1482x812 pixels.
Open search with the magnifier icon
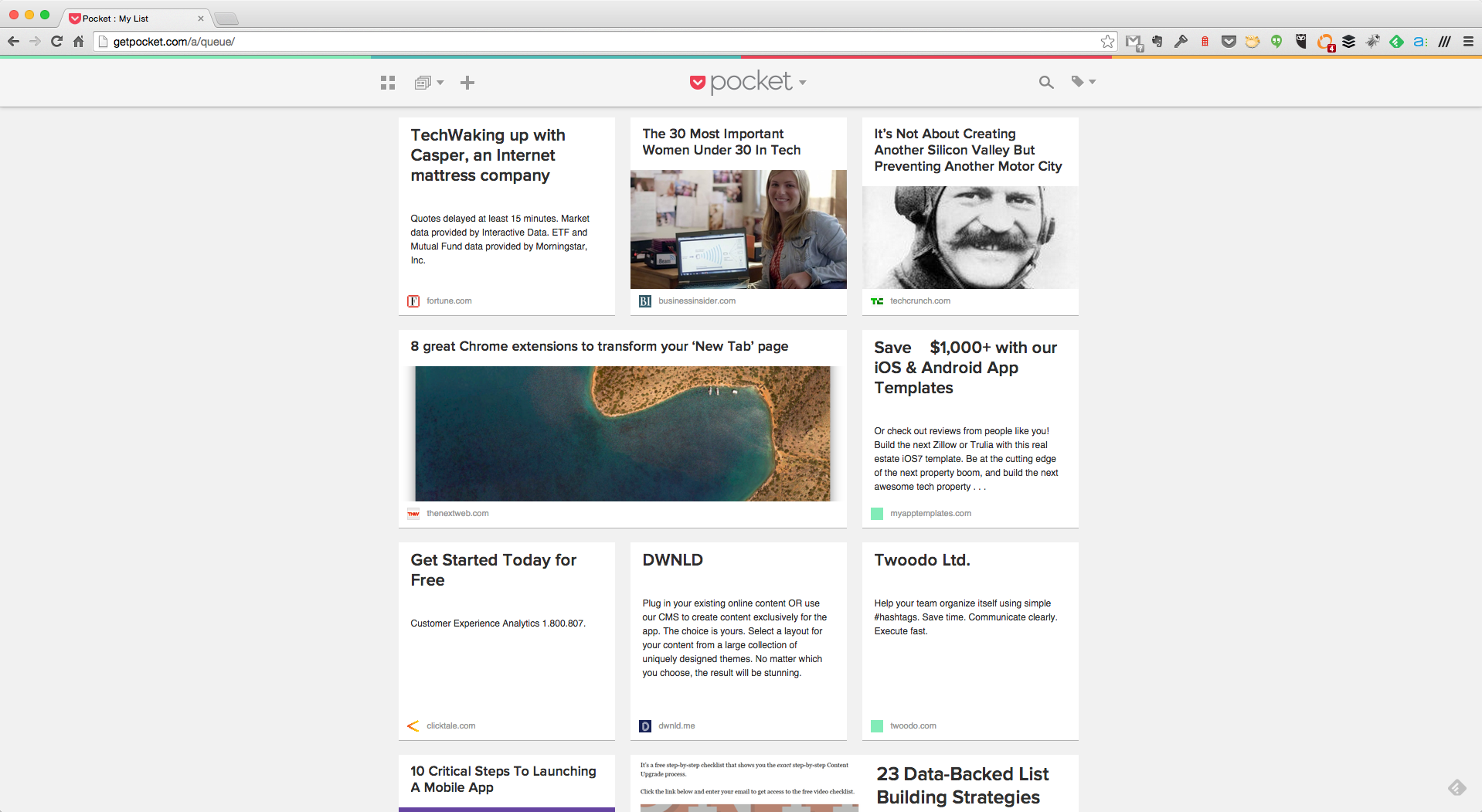[1046, 82]
